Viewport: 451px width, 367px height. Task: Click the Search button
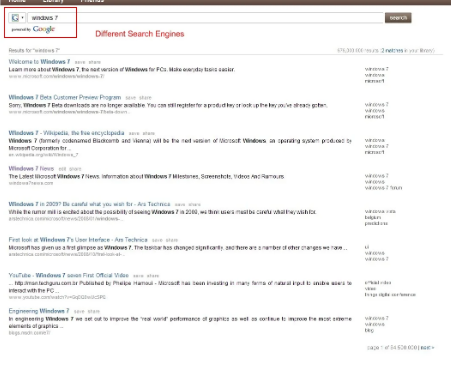[x=398, y=18]
